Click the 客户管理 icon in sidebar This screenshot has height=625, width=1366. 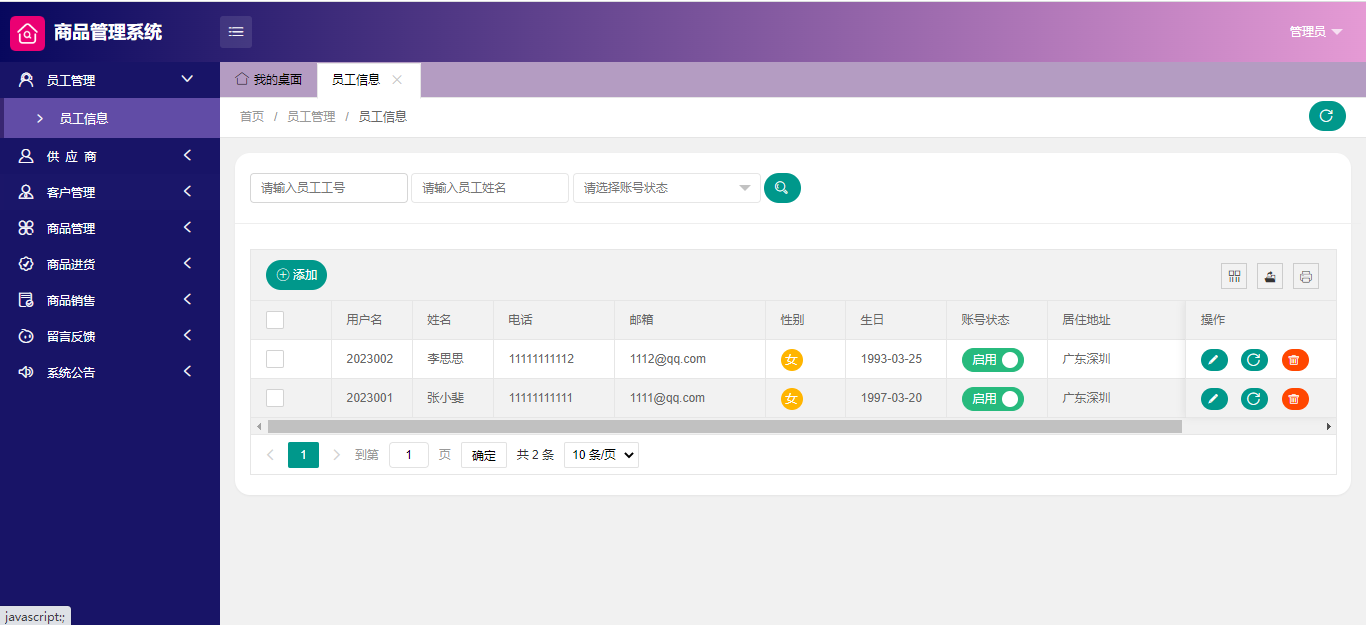[x=26, y=192]
